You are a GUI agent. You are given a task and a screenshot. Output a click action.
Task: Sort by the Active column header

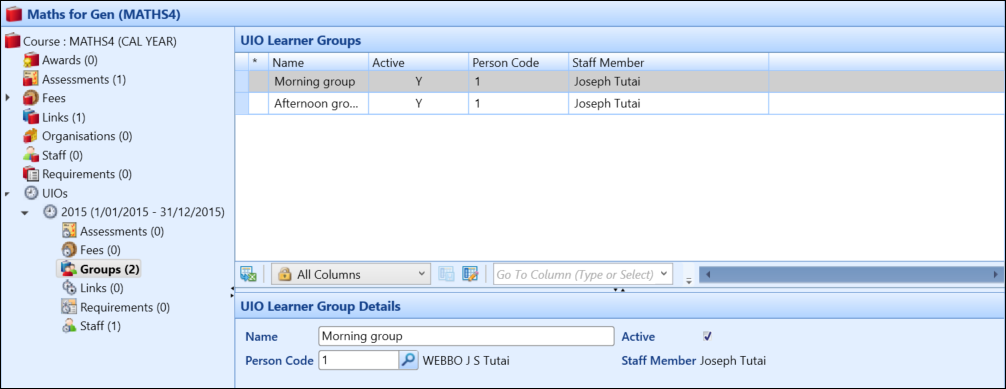pos(418,62)
